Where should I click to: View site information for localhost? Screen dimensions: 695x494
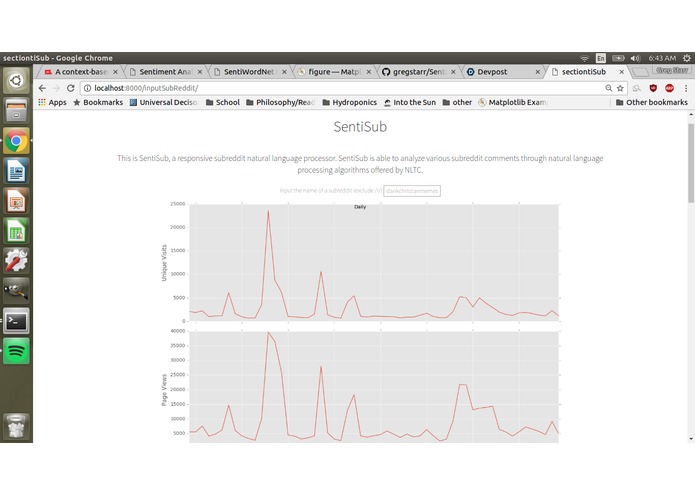point(87,88)
